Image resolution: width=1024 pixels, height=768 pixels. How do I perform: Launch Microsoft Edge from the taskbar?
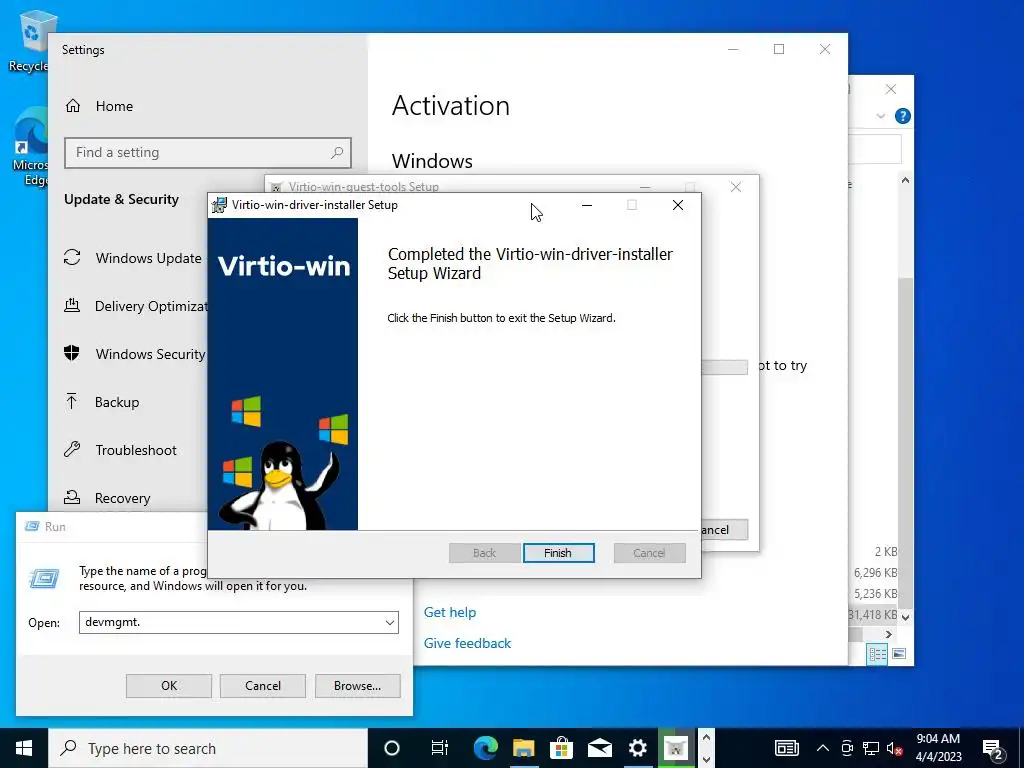tap(485, 748)
